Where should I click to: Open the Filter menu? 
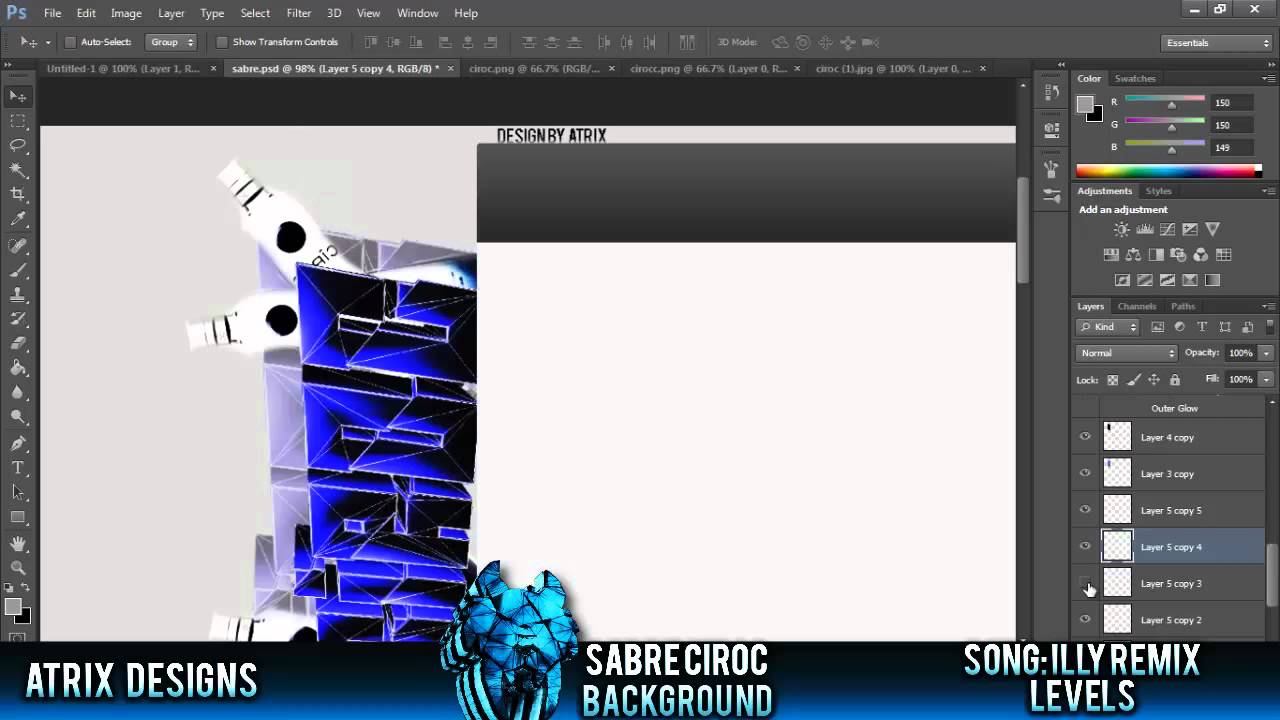(299, 13)
